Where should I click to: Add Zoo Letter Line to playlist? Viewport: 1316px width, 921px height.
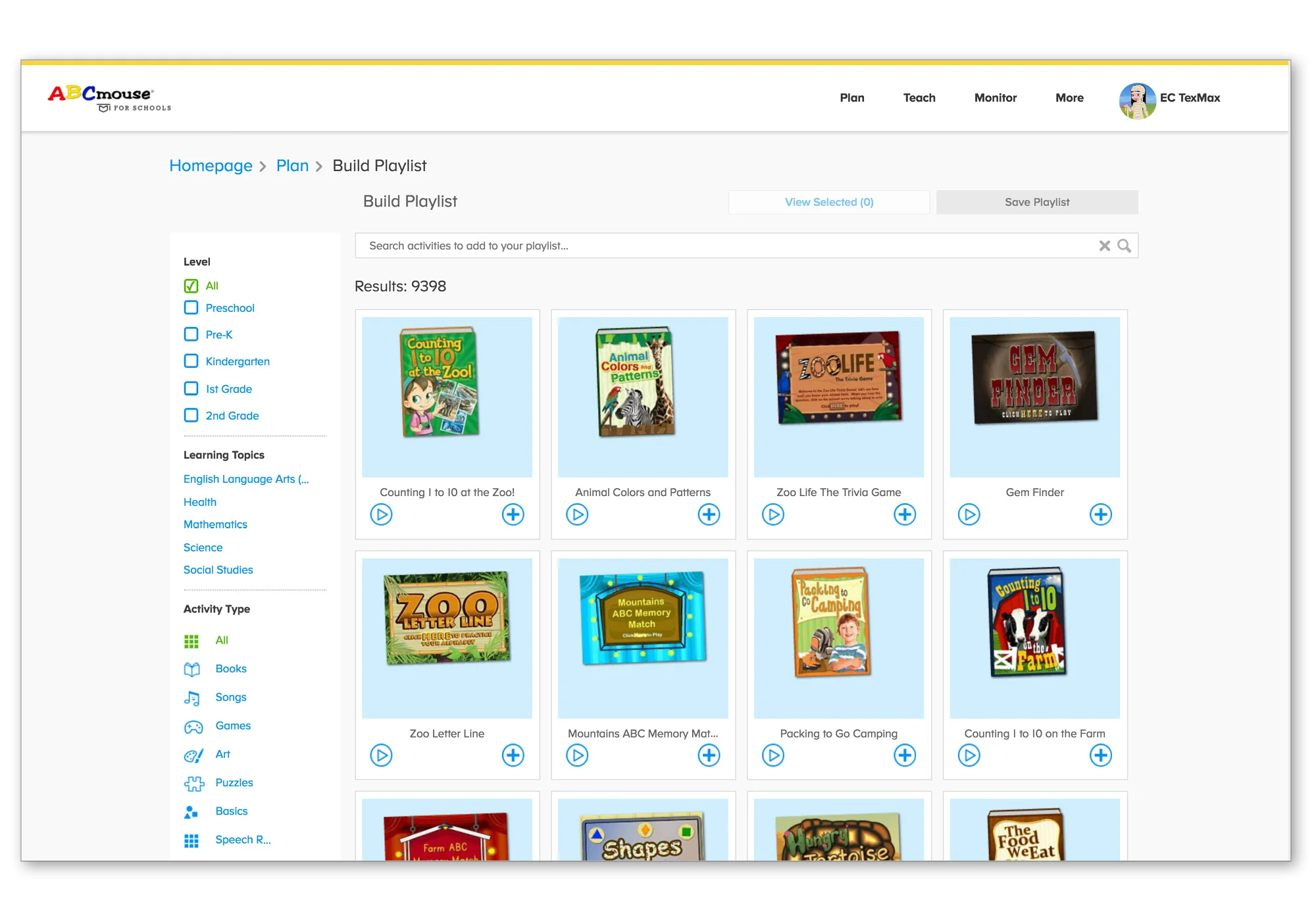pyautogui.click(x=513, y=755)
